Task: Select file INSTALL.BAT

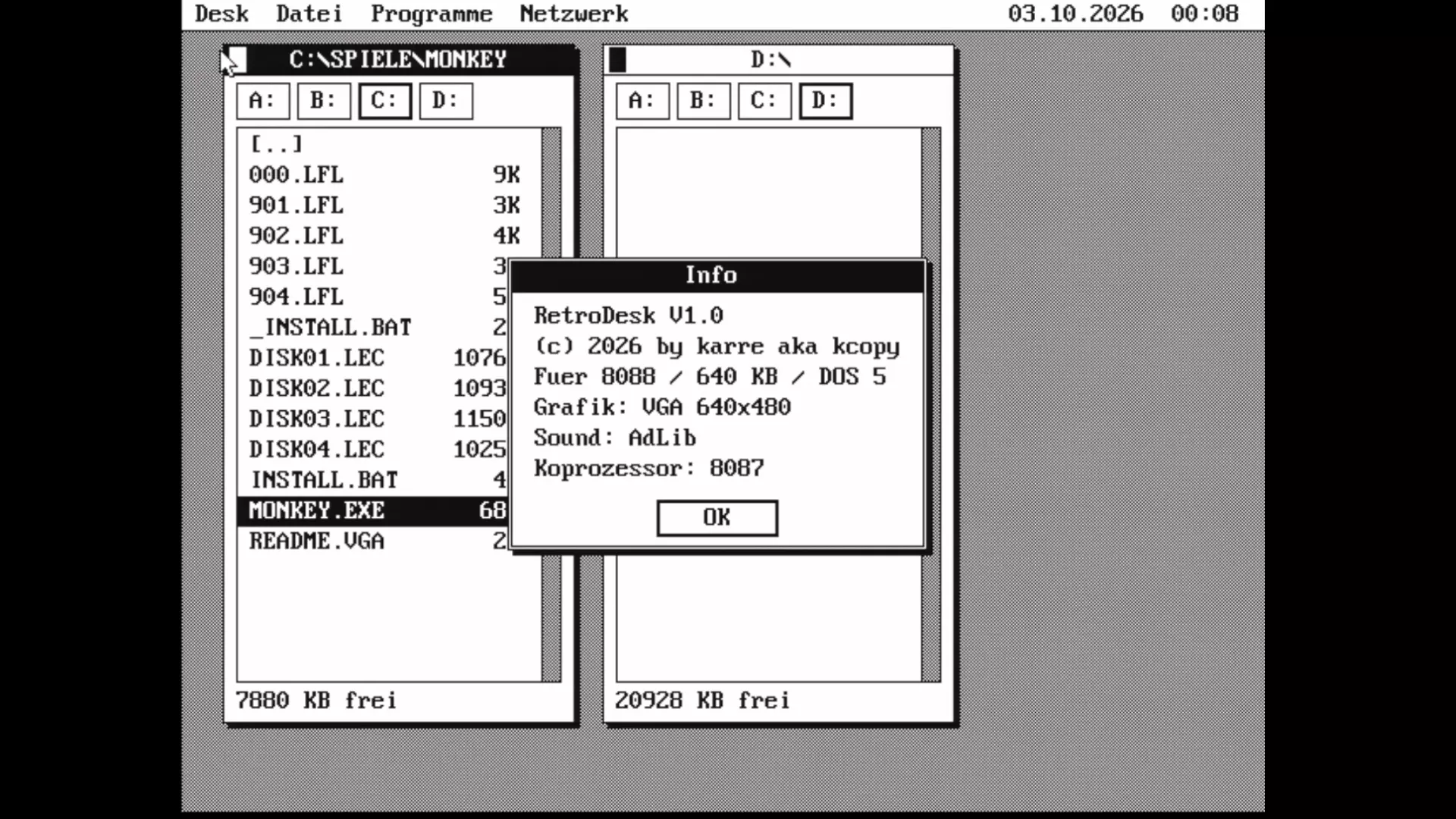Action: click(373, 479)
